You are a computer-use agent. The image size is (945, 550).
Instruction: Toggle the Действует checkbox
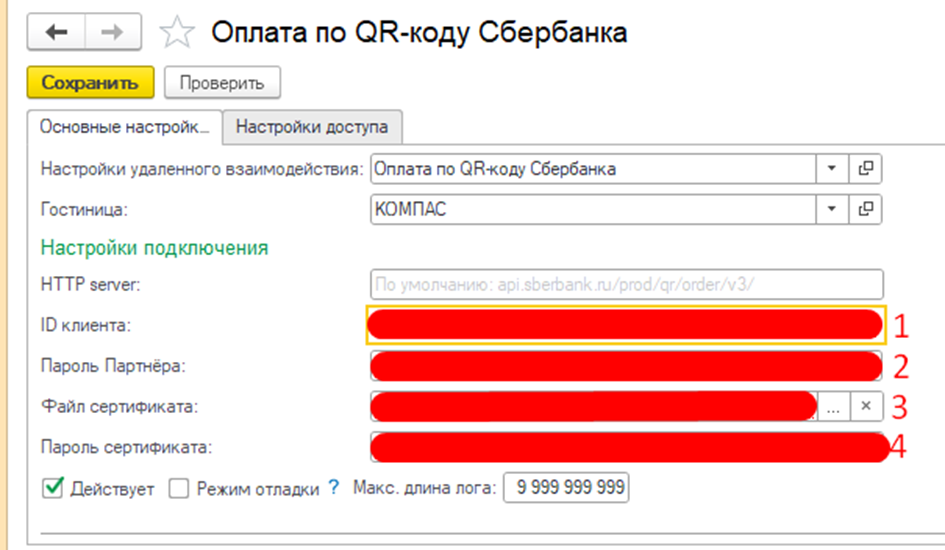(x=53, y=487)
